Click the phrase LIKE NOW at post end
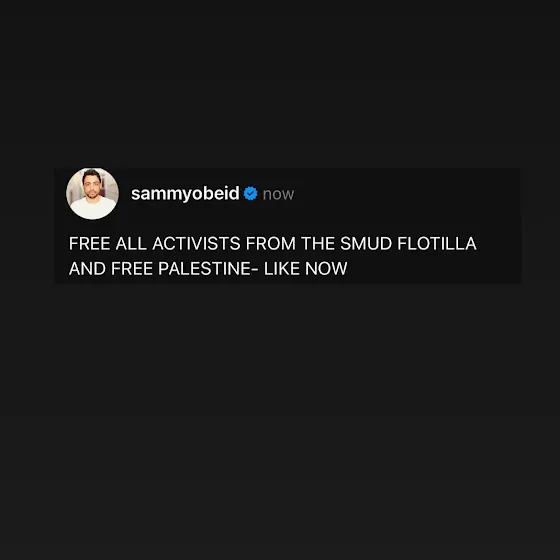Viewport: 560px width, 560px height. pyautogui.click(x=305, y=269)
